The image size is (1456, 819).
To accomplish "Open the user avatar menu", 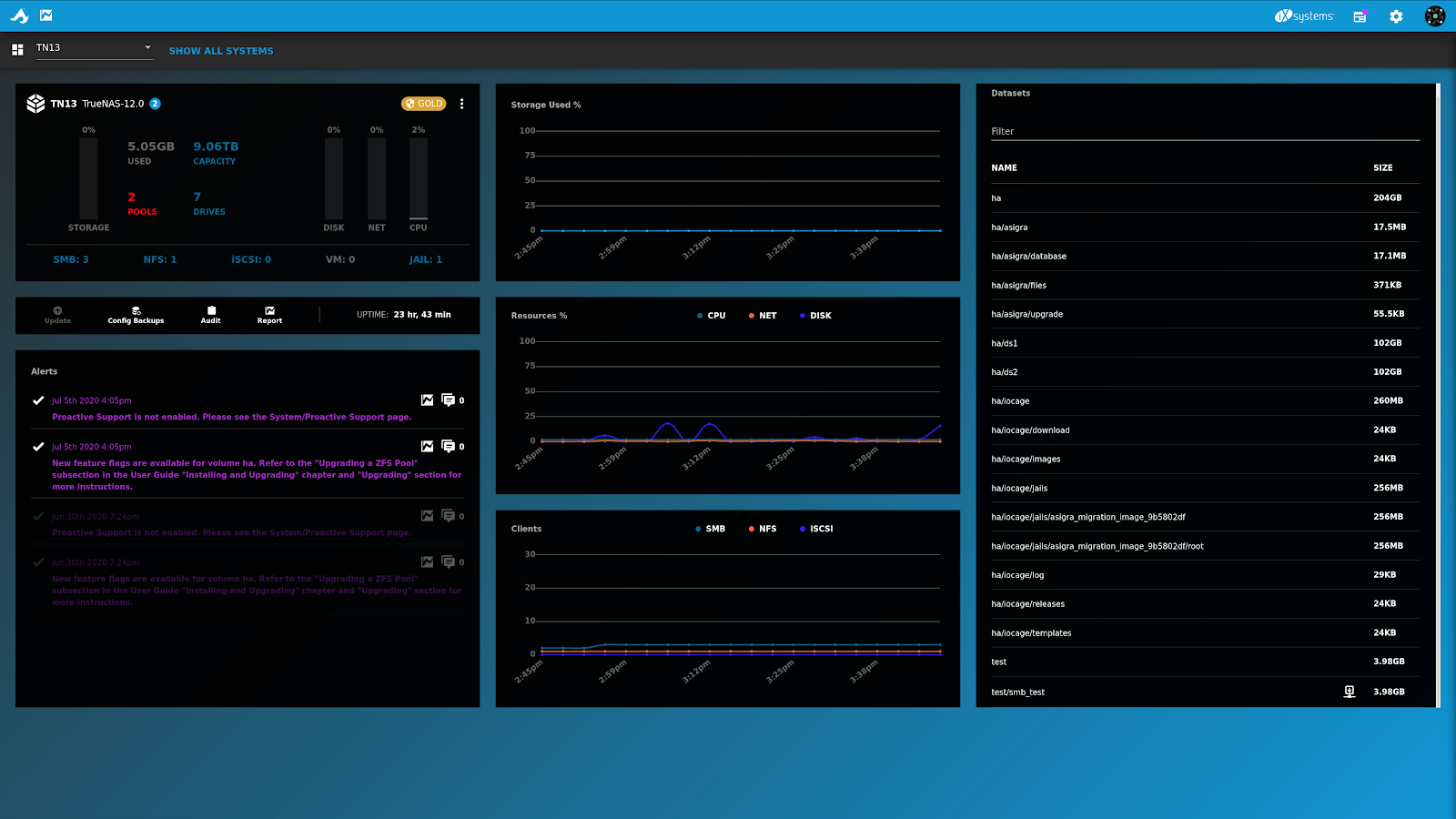I will click(1435, 16).
